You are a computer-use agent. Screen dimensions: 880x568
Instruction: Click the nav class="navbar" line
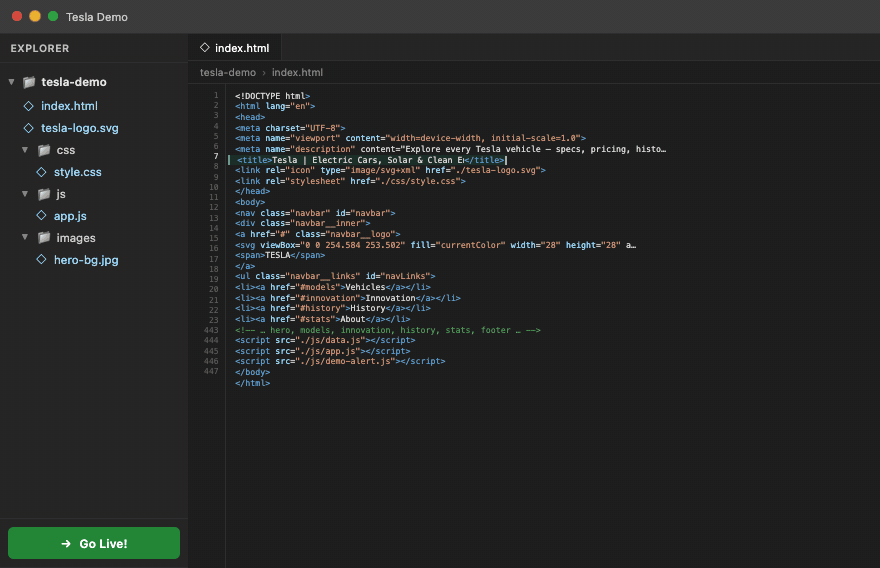pyautogui.click(x=315, y=213)
